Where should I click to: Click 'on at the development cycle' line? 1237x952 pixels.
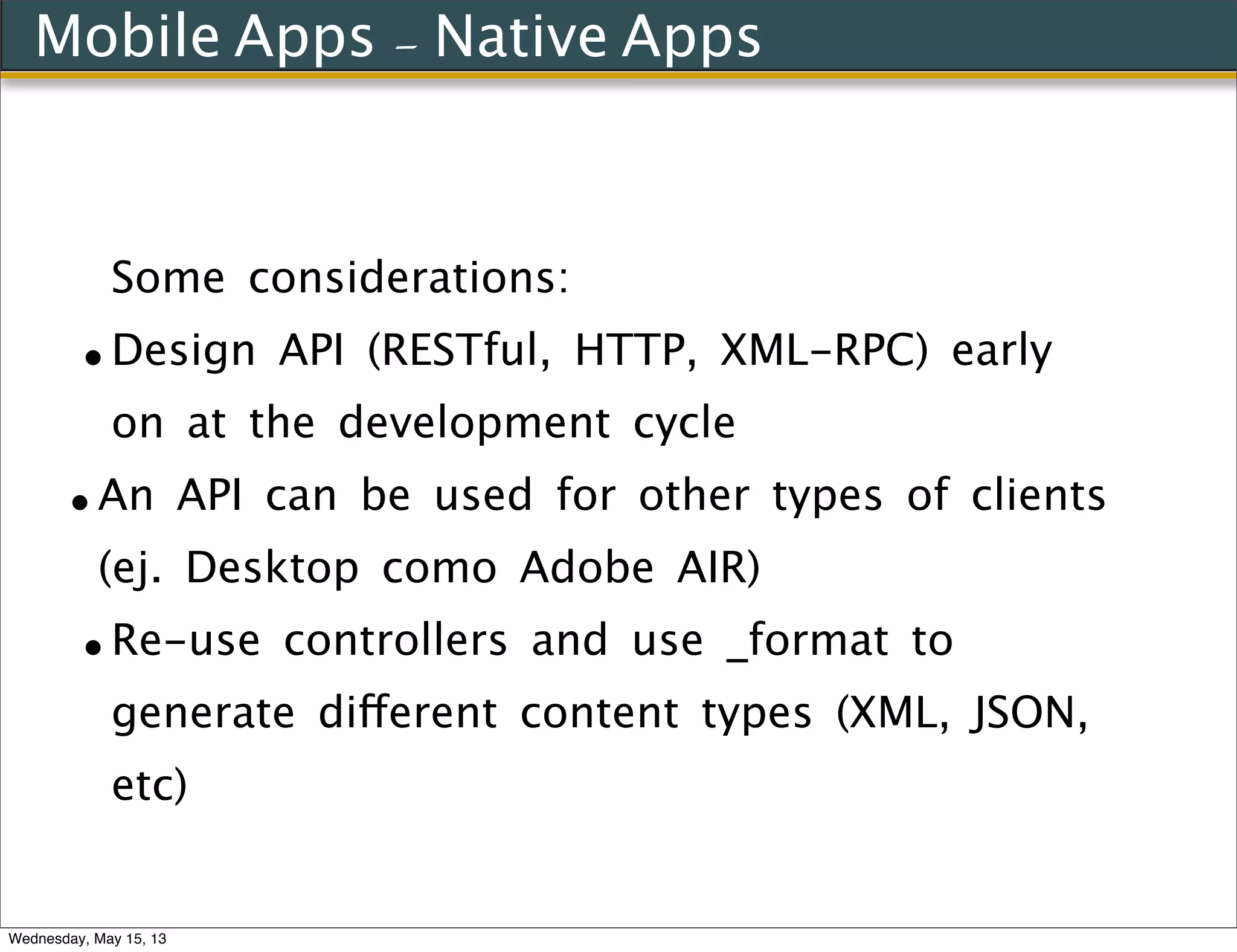(x=423, y=423)
